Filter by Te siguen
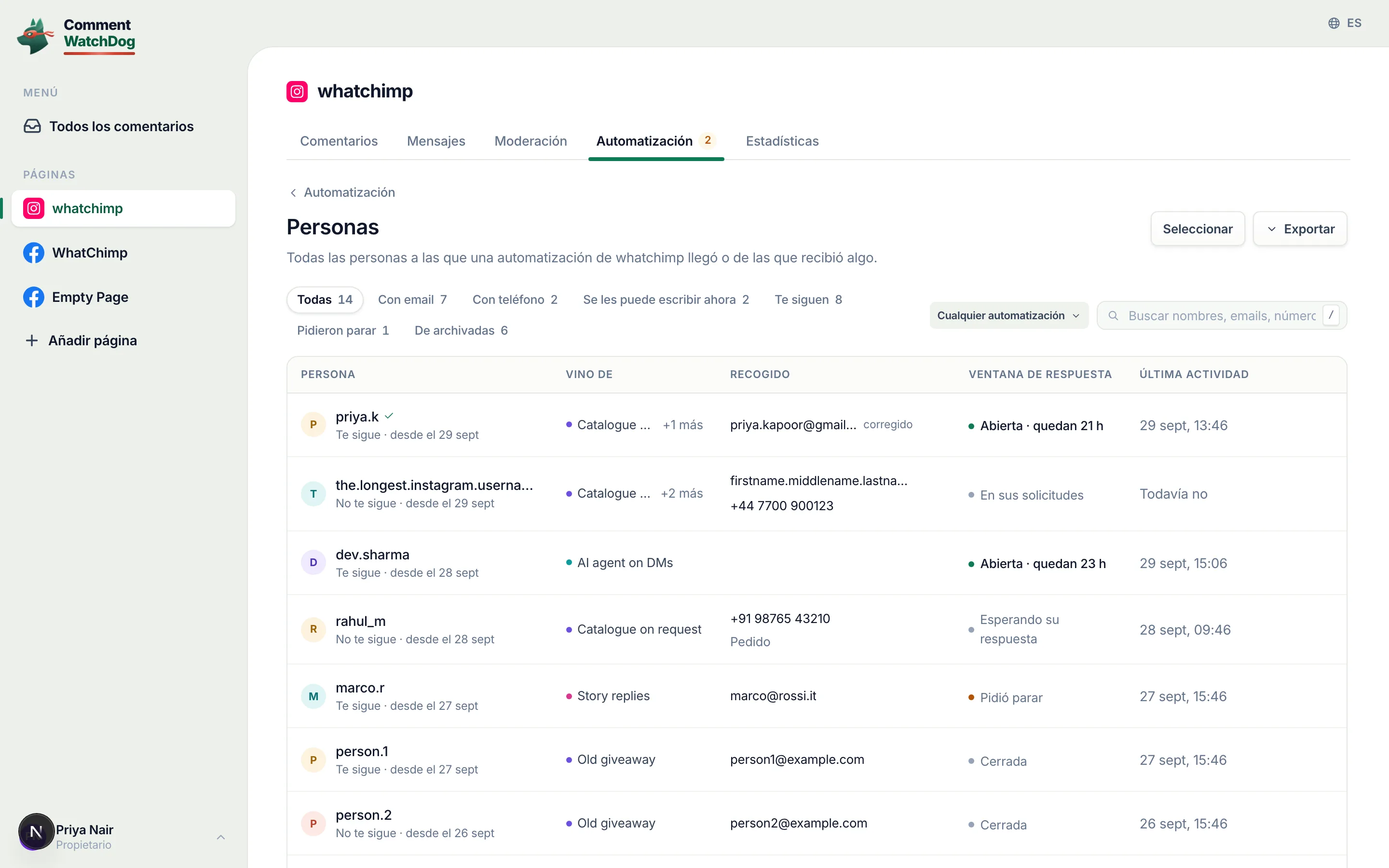1389x868 pixels. point(808,299)
